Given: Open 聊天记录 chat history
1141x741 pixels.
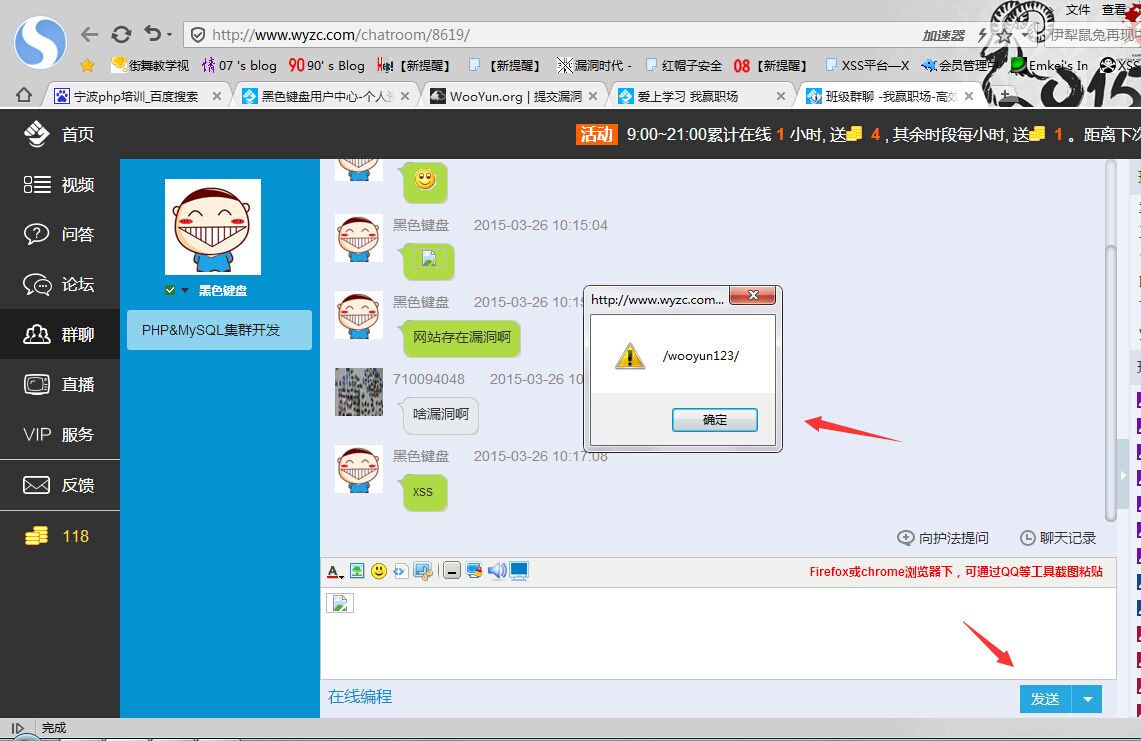Looking at the screenshot, I should (x=1058, y=538).
